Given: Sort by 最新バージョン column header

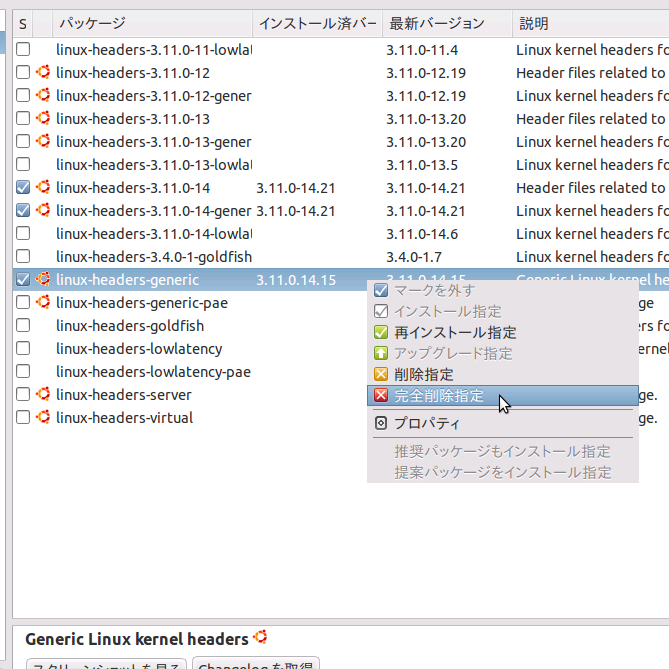Looking at the screenshot, I should pos(447,23).
